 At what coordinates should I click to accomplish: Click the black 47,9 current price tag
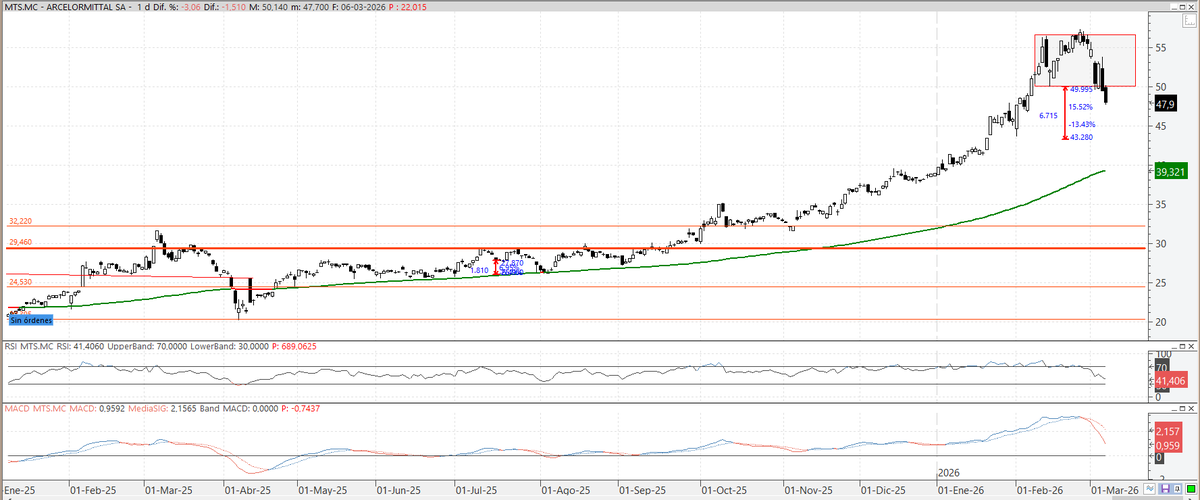(1165, 104)
